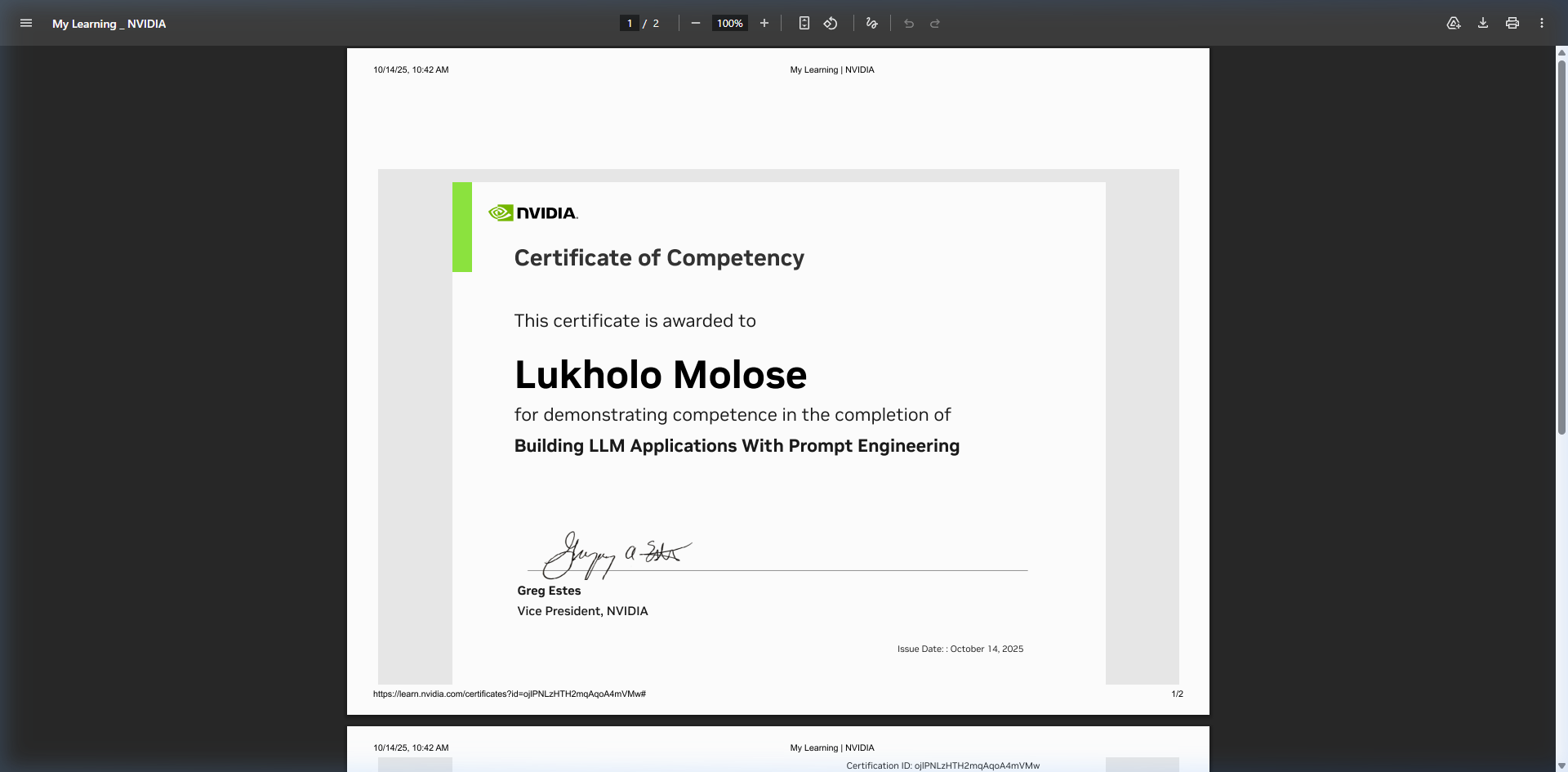Save the PDF to Google Drive

click(x=1454, y=23)
